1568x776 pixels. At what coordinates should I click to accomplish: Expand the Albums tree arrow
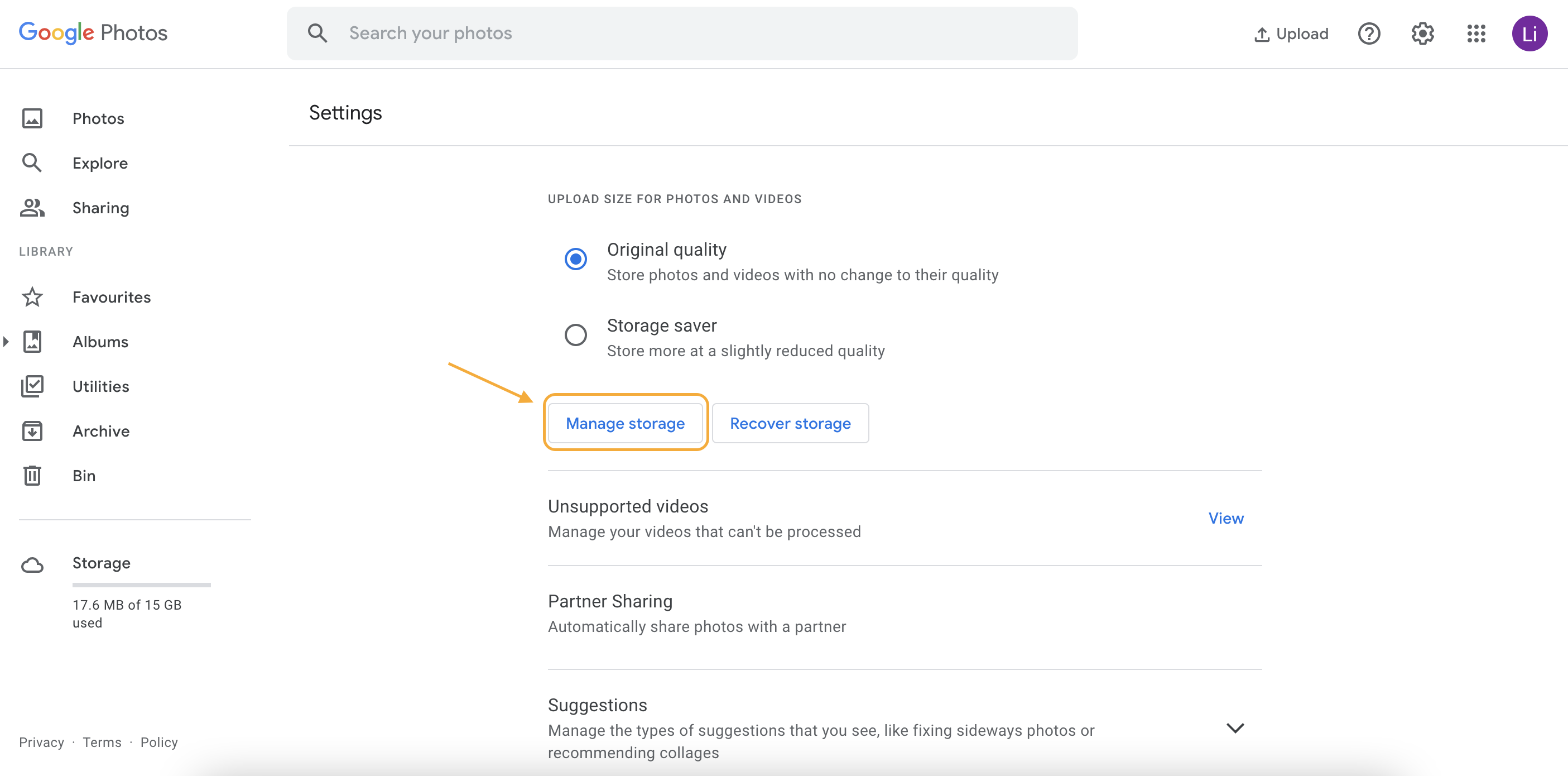pos(6,342)
